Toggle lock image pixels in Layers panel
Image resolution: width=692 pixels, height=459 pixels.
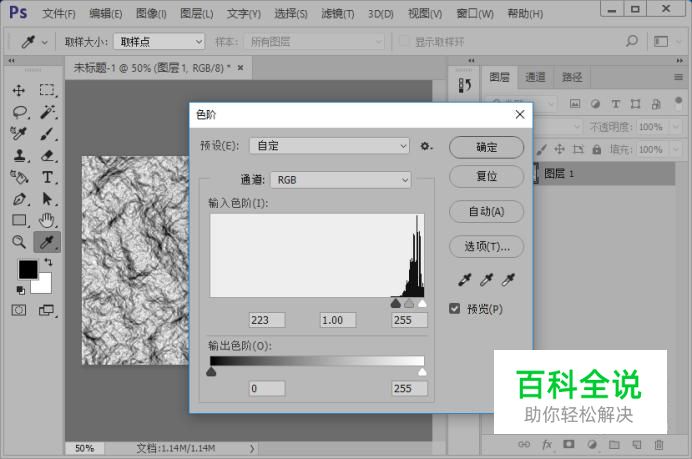pyautogui.click(x=542, y=150)
